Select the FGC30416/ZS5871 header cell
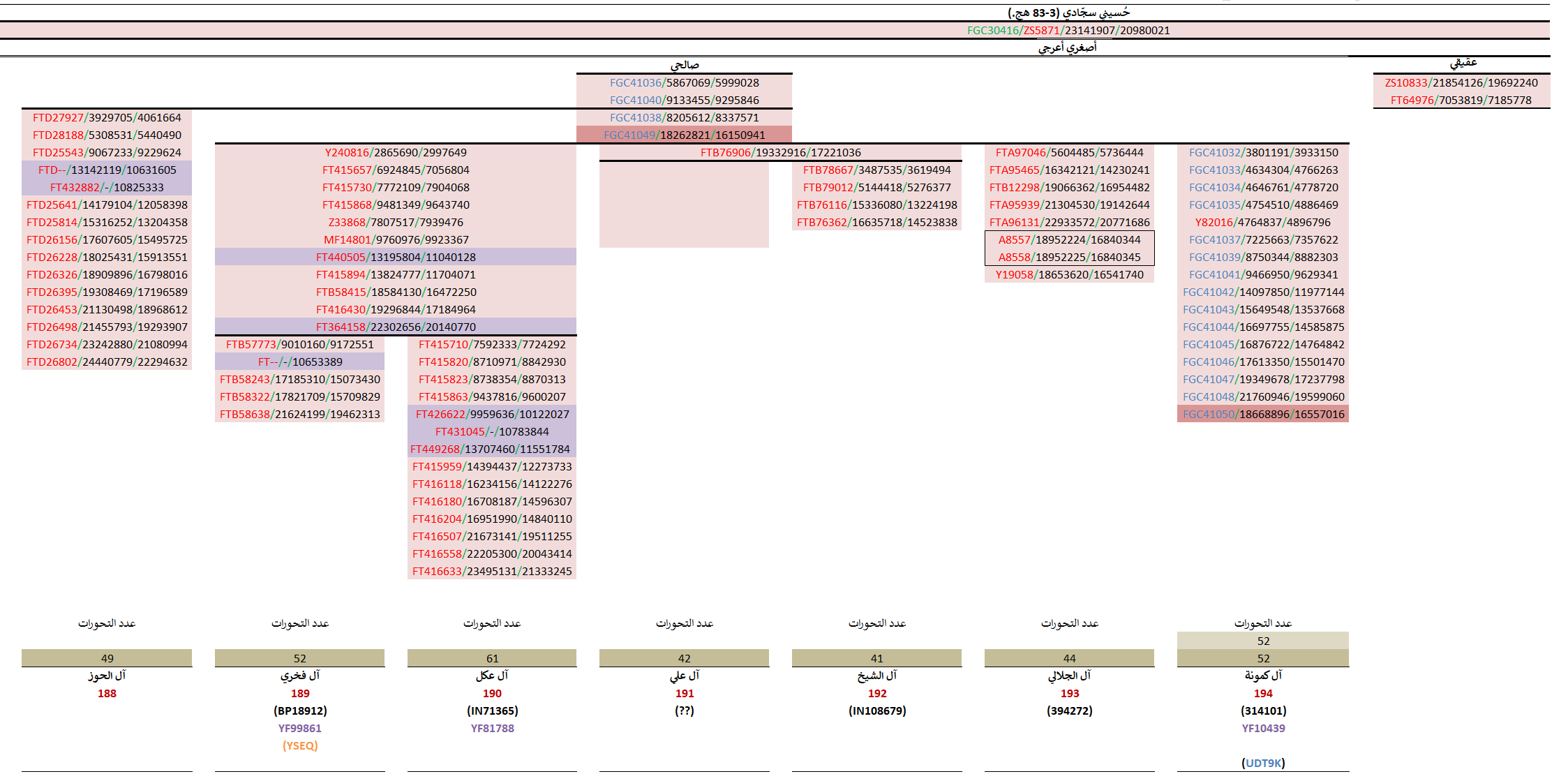The height and width of the screenshot is (781, 1568). pyautogui.click(x=1068, y=30)
